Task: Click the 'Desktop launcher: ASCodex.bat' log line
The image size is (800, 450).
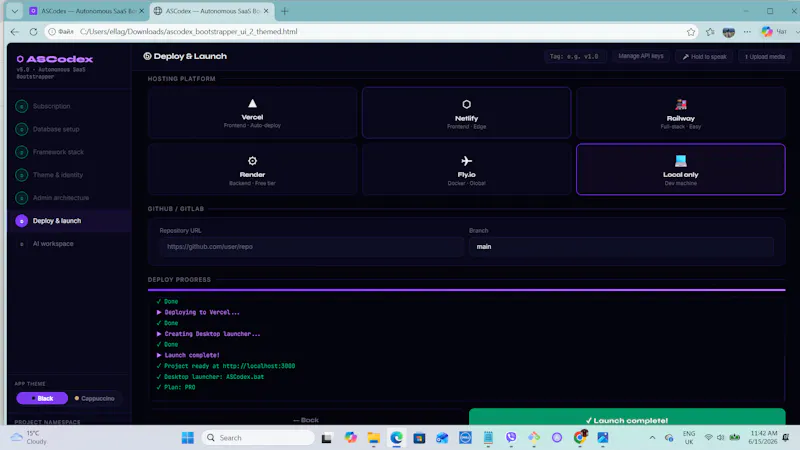Action: tap(210, 377)
